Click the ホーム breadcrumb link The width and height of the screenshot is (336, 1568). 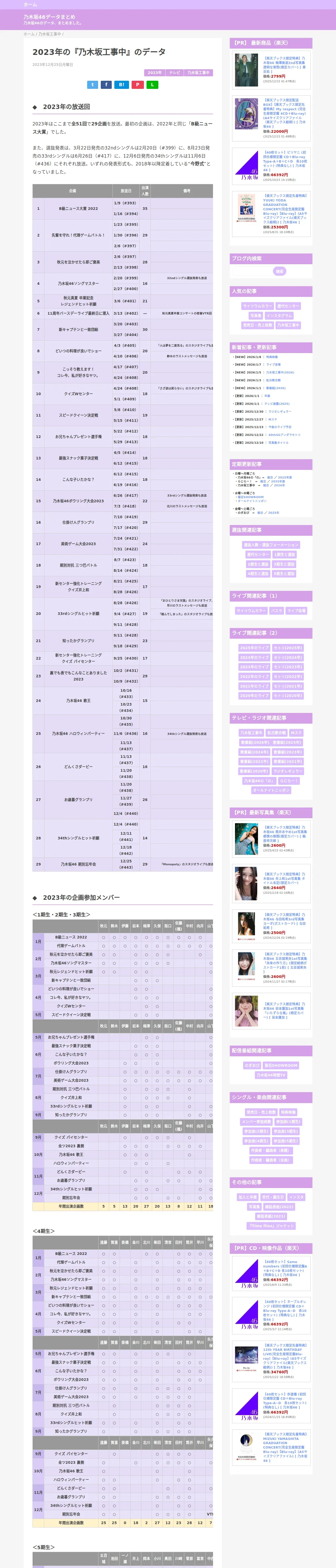pyautogui.click(x=29, y=34)
